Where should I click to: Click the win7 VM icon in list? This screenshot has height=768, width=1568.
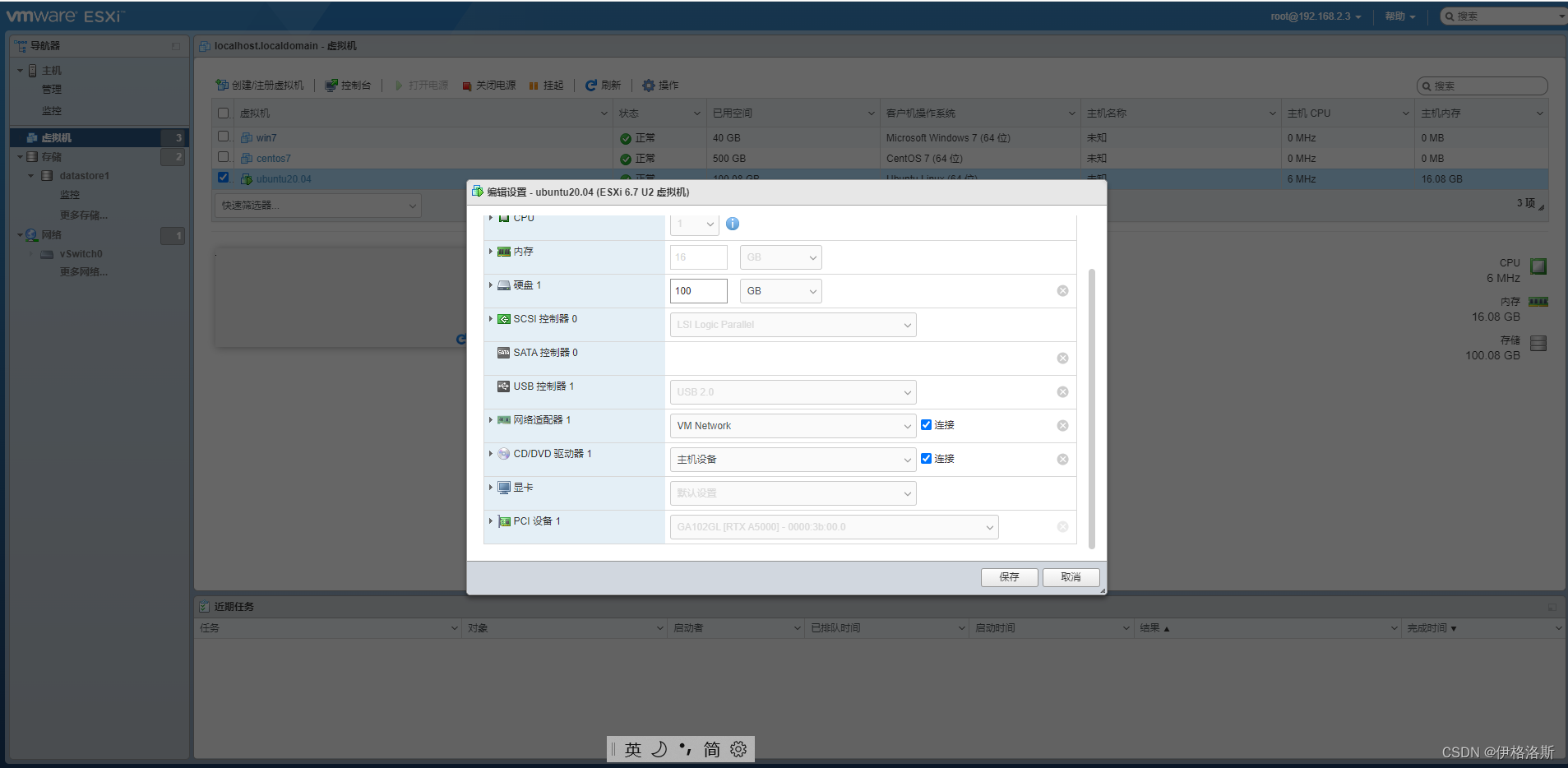coord(247,138)
